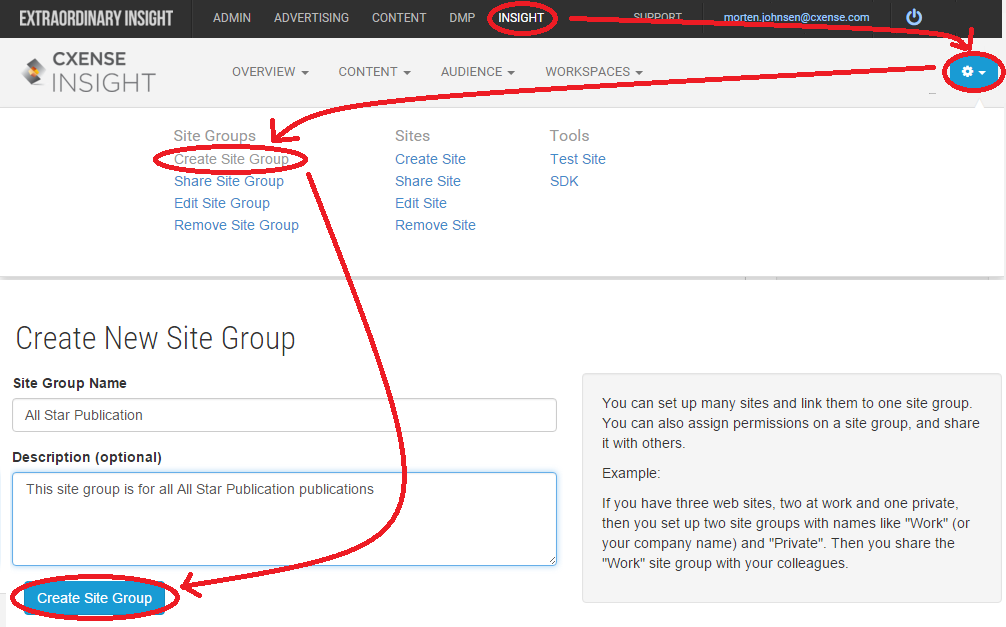
Task: Select the Insight top menu
Action: [521, 18]
